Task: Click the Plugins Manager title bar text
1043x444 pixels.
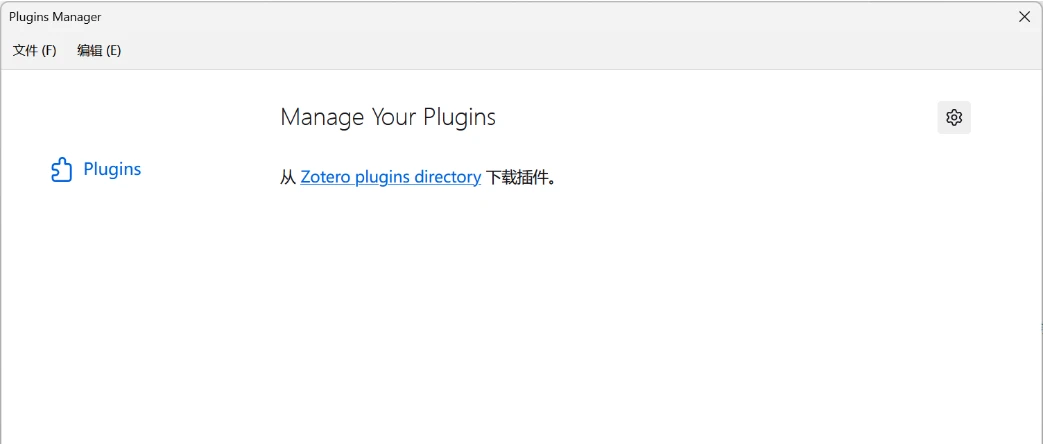Action: [55, 17]
